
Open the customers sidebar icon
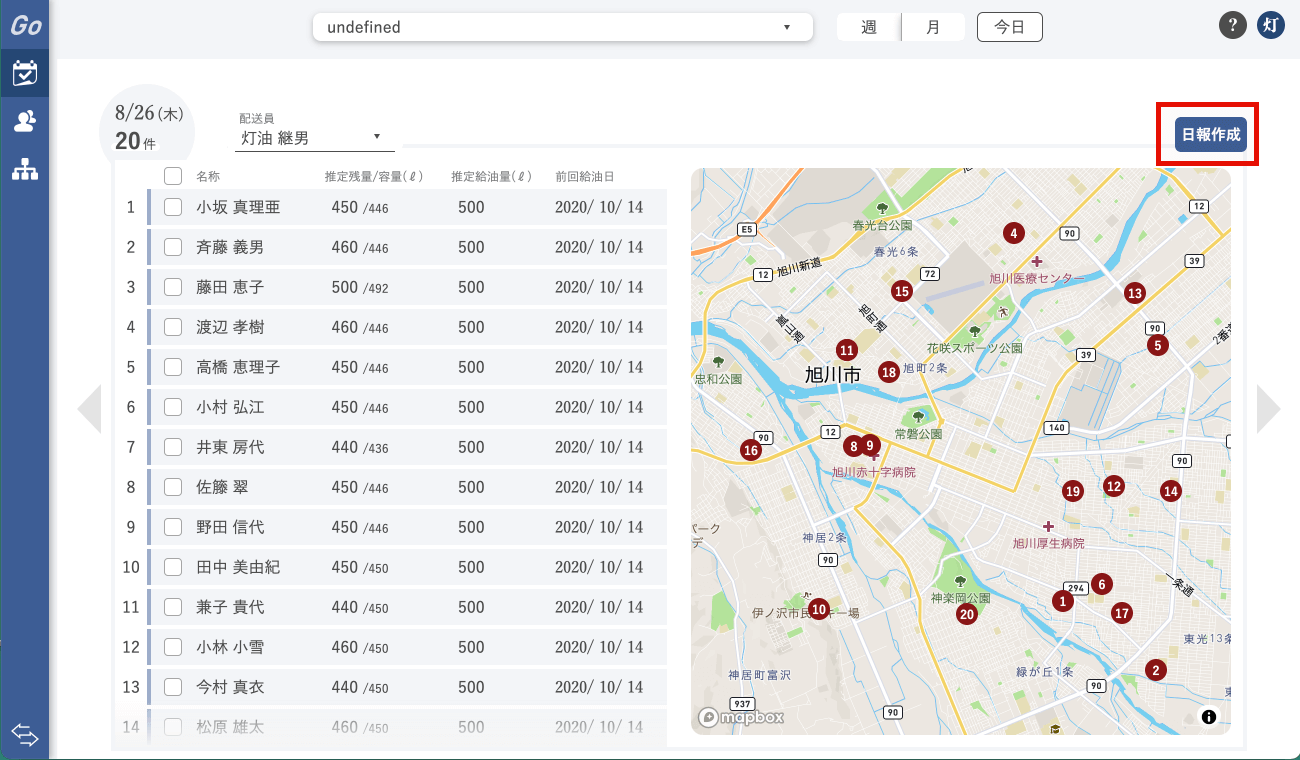(x=25, y=122)
